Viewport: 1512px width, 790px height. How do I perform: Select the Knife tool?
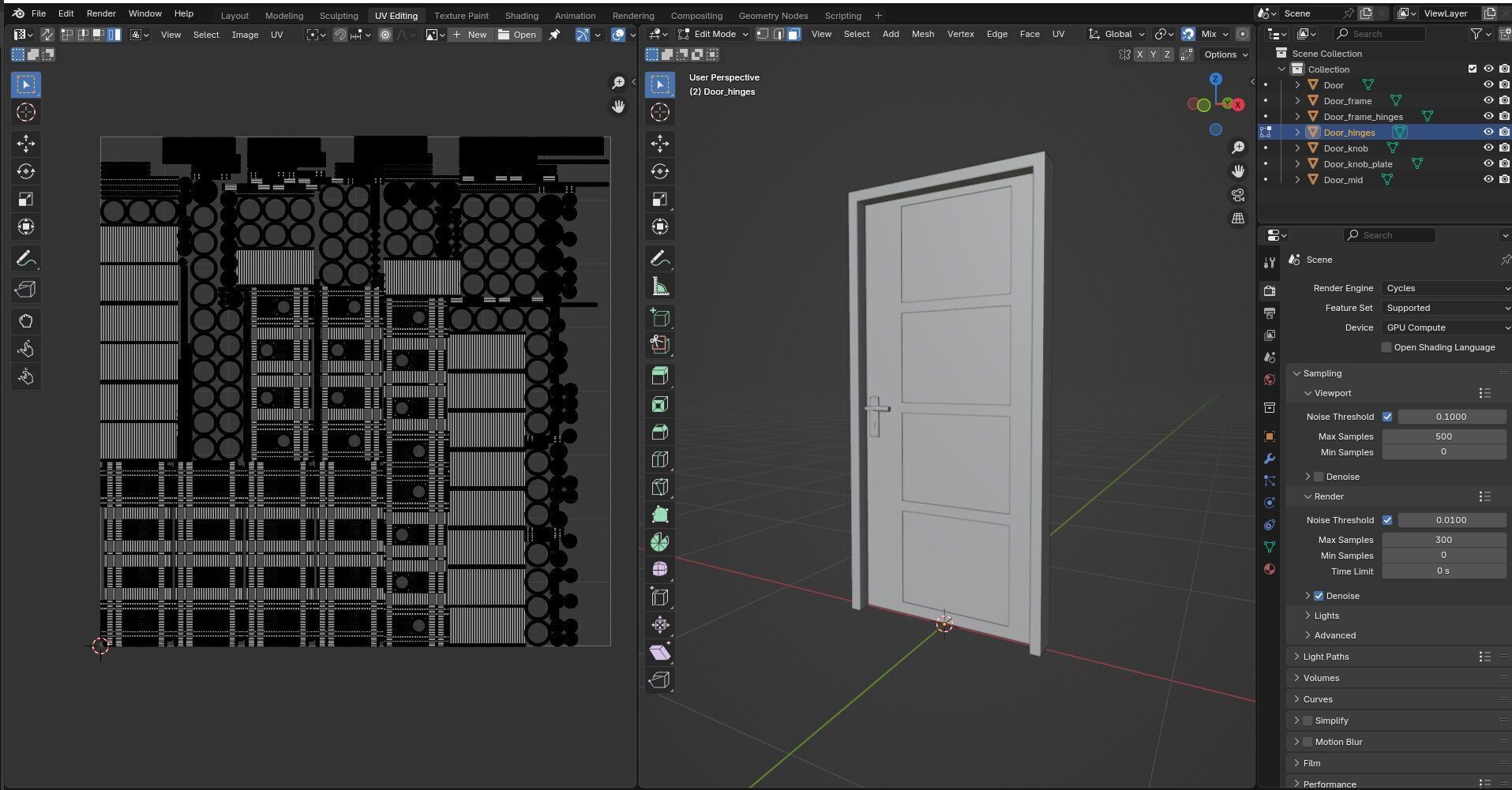pyautogui.click(x=660, y=487)
